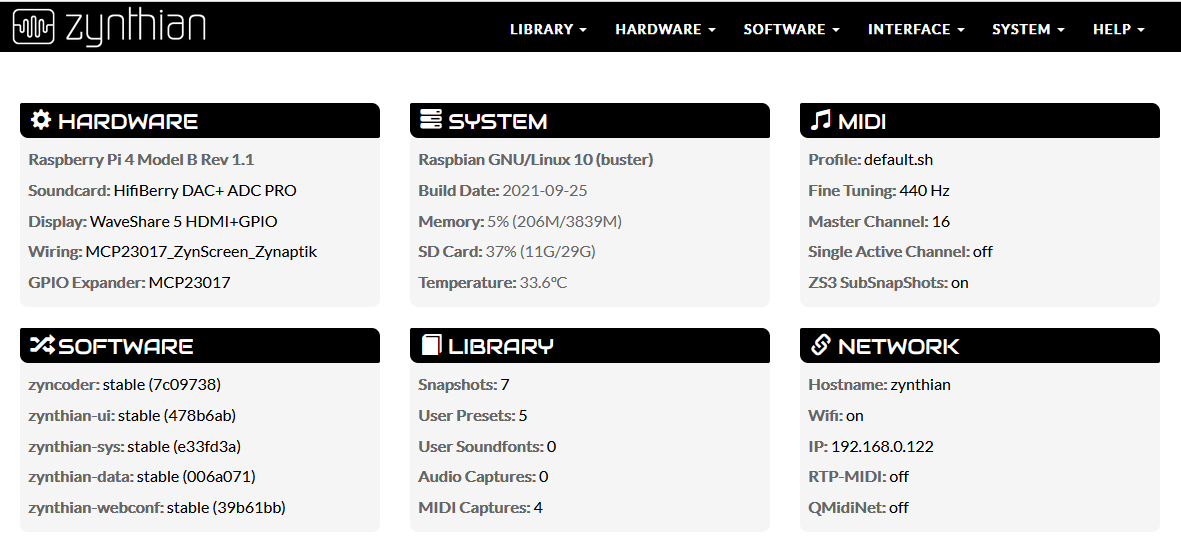Open the LIBRARY dropdown menu
This screenshot has width=1181, height=555.
[x=548, y=29]
